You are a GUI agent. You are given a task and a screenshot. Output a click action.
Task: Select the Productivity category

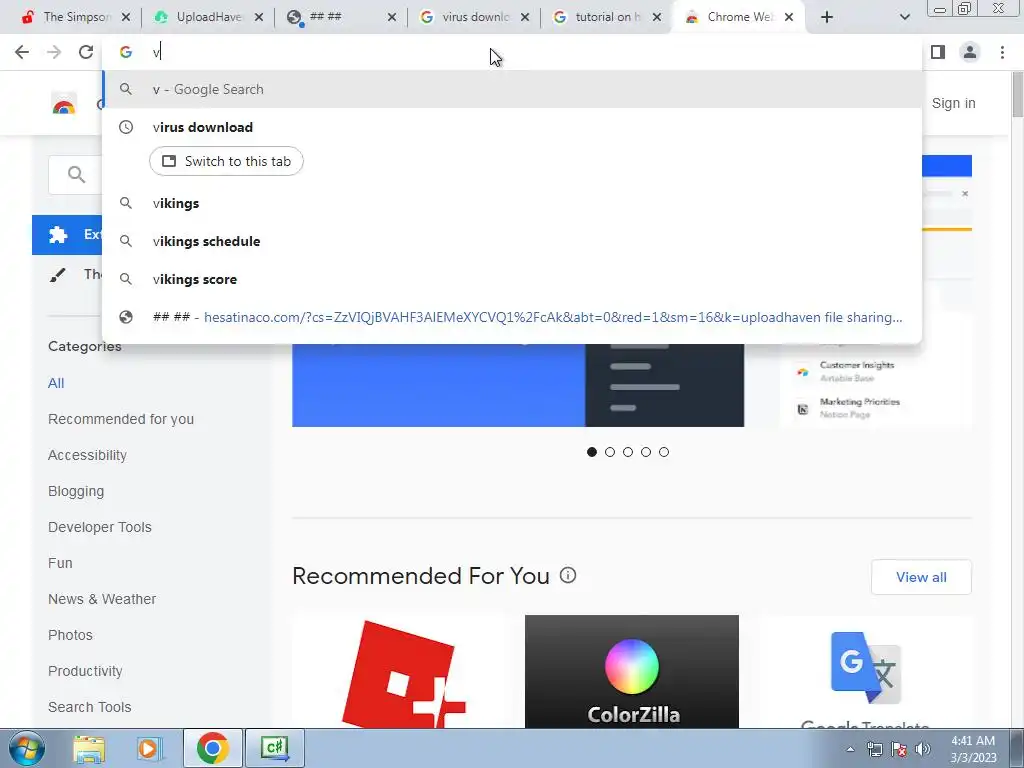[86, 671]
